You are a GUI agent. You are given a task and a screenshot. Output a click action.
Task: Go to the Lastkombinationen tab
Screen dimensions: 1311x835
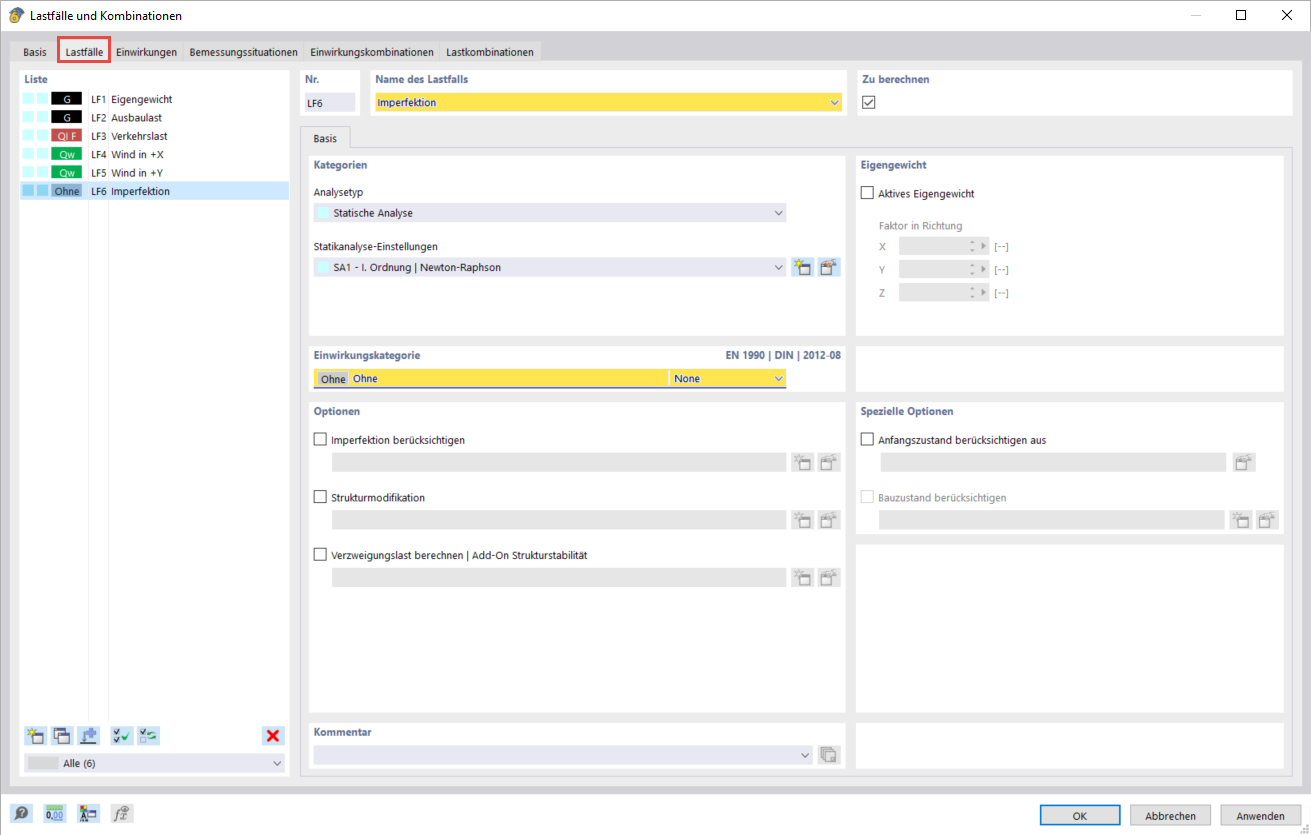coord(490,52)
